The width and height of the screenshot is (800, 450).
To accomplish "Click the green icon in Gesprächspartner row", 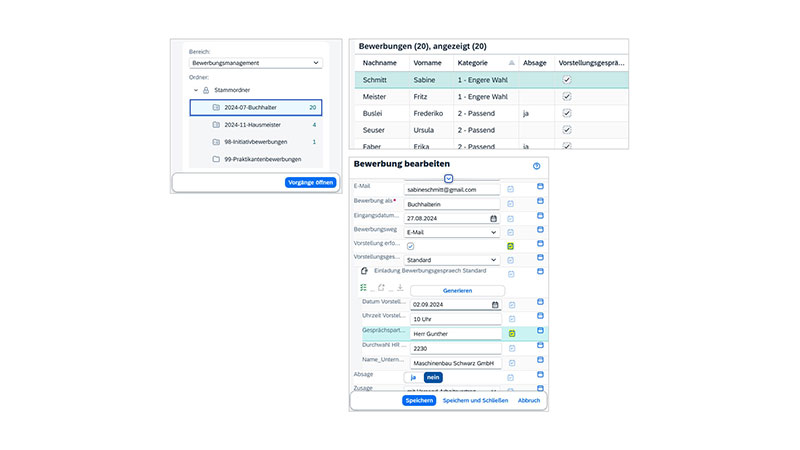I will (x=511, y=333).
